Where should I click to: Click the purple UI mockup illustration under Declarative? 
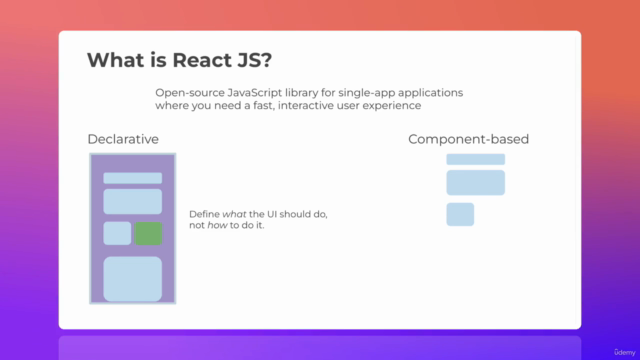click(133, 229)
